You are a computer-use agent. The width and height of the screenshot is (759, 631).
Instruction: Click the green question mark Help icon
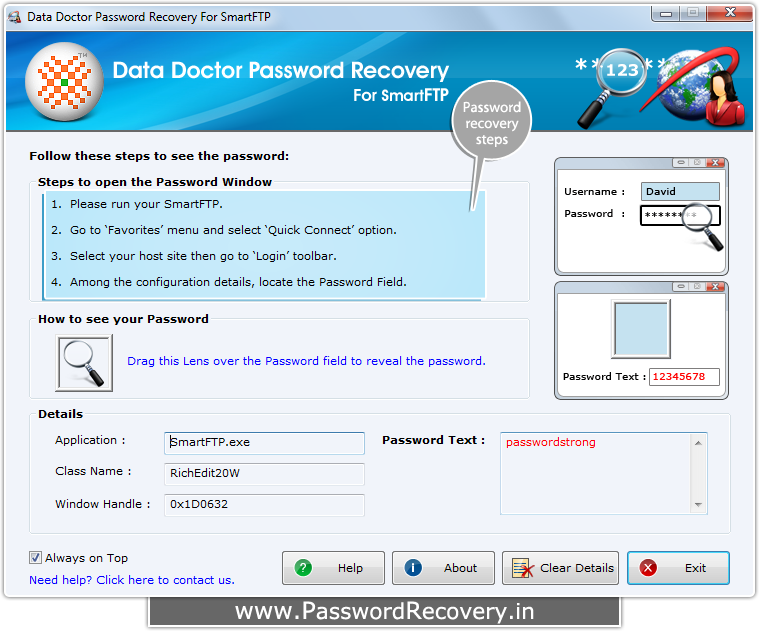303,568
